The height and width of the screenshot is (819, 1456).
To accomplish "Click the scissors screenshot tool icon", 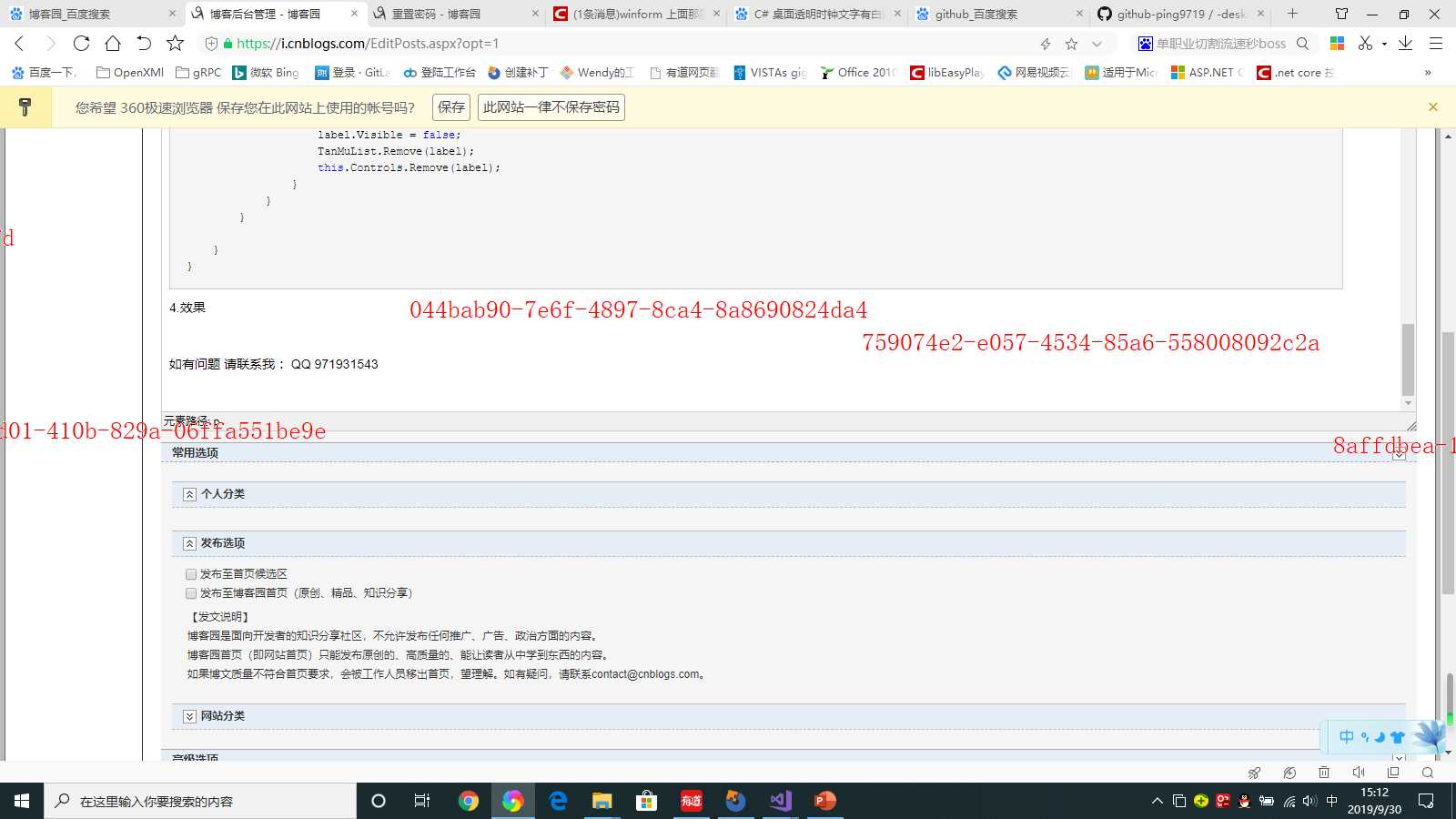I will click(1365, 44).
